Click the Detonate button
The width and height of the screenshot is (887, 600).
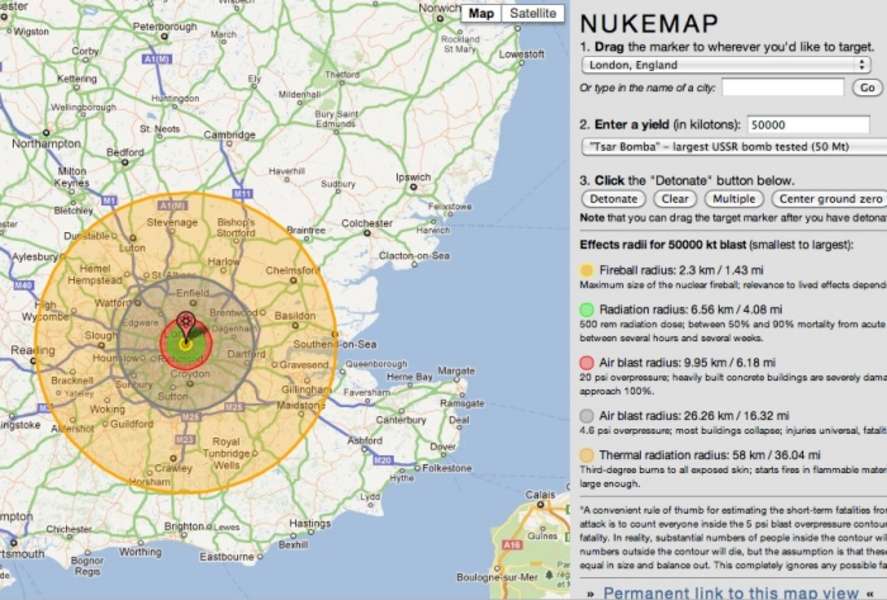(613, 199)
